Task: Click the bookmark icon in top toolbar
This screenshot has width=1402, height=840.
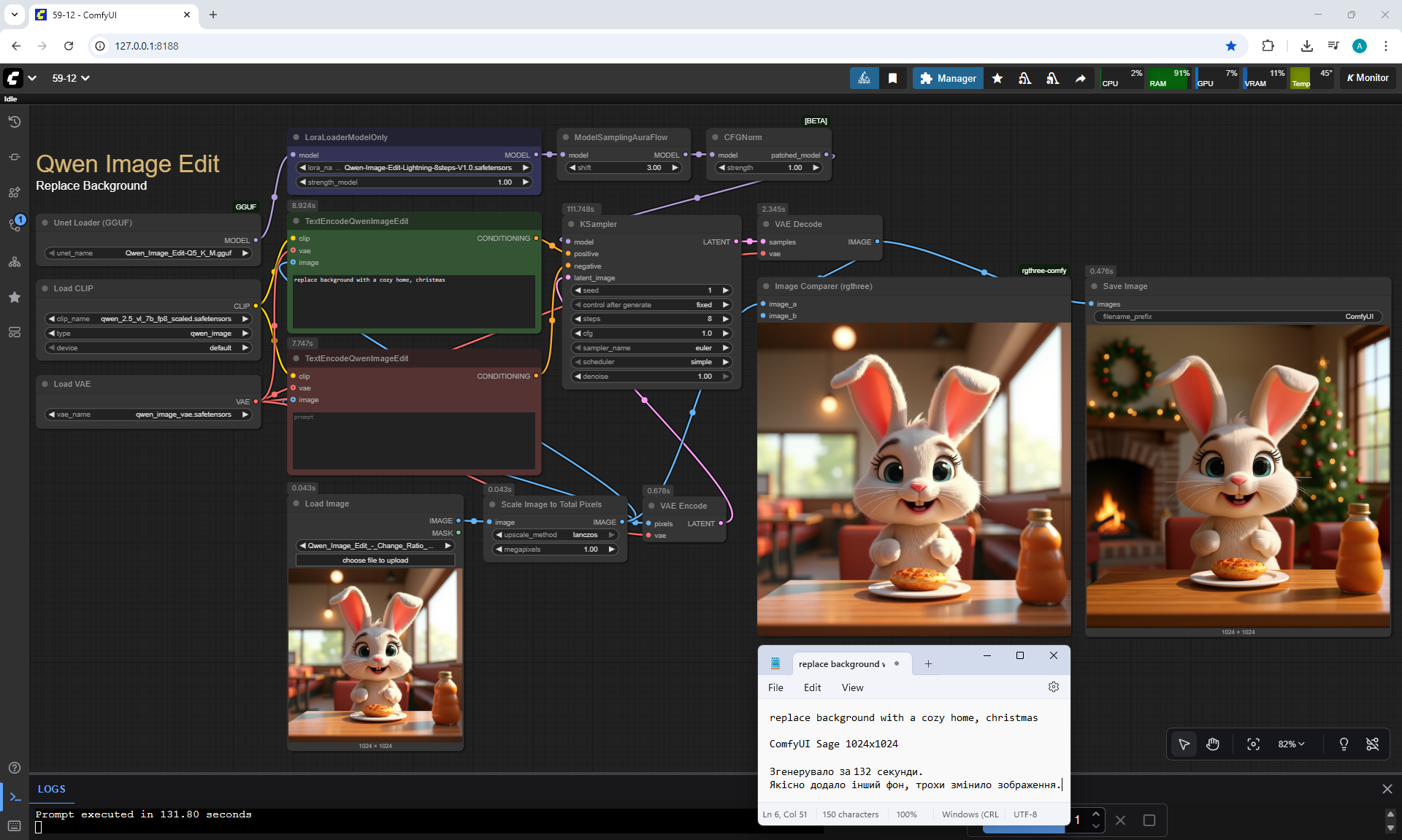Action: coord(892,78)
